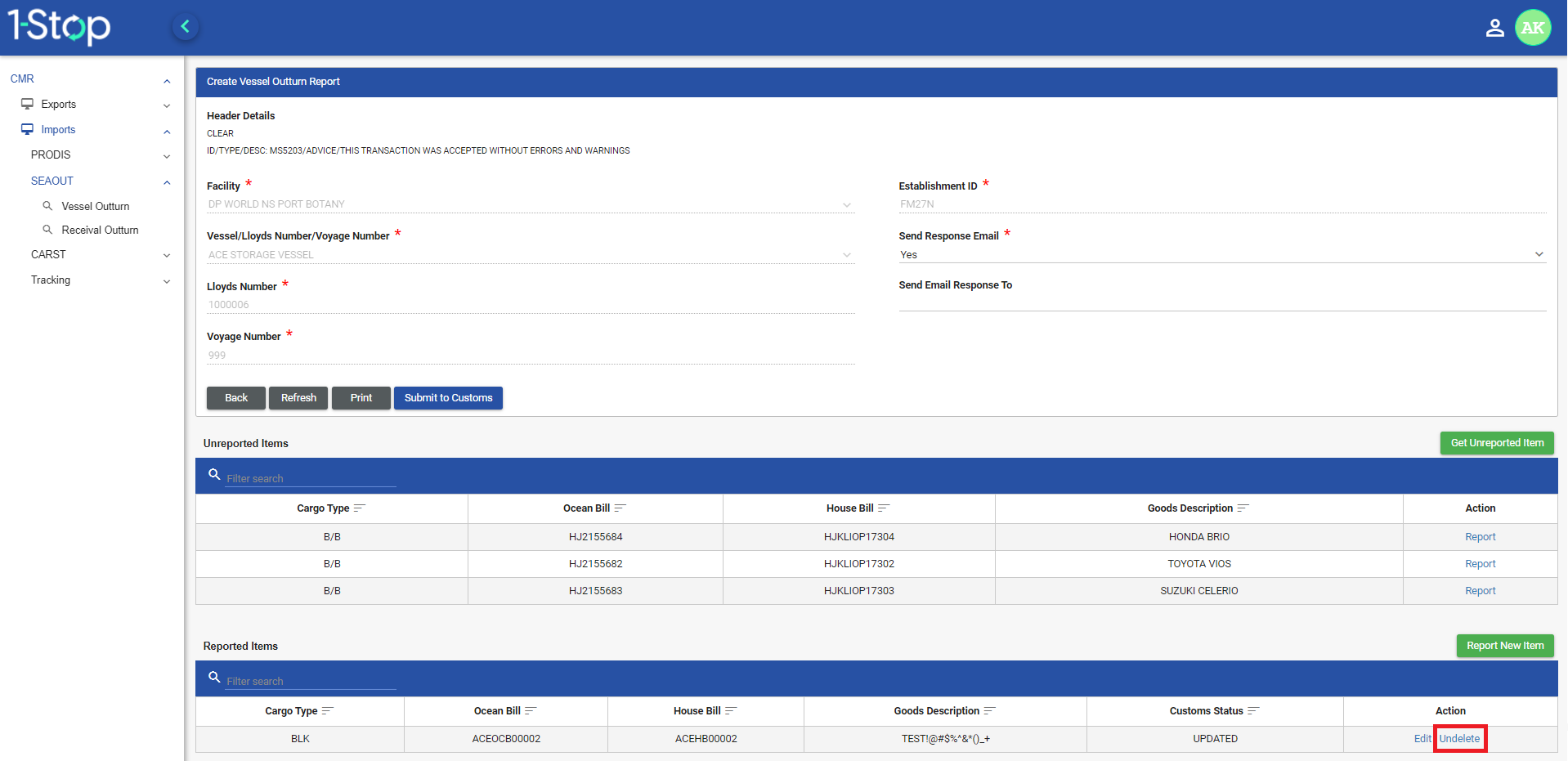
Task: Open the user profile icon
Action: point(1494,28)
